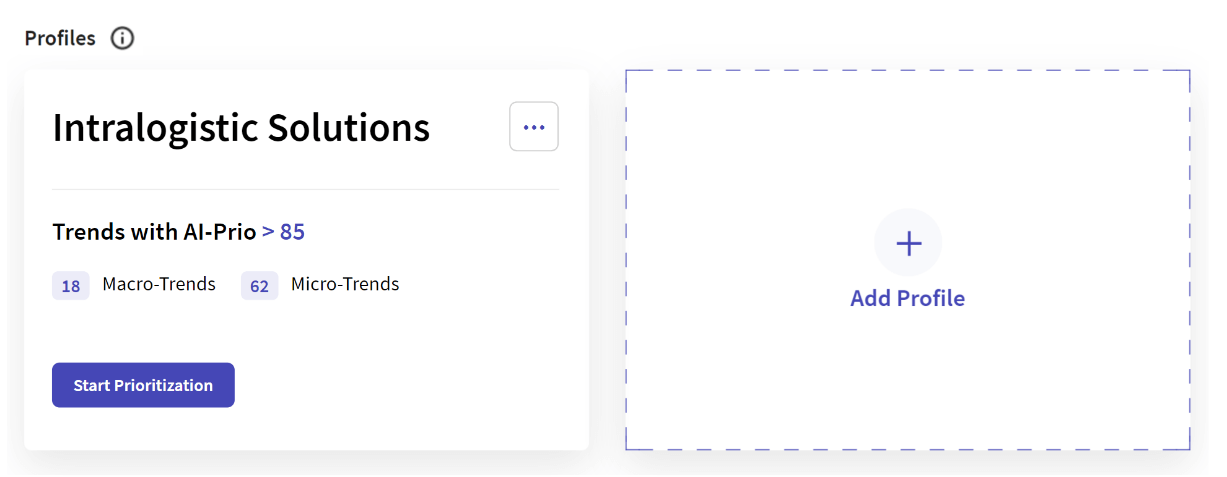
Task: Click the Add Profile label
Action: point(907,298)
